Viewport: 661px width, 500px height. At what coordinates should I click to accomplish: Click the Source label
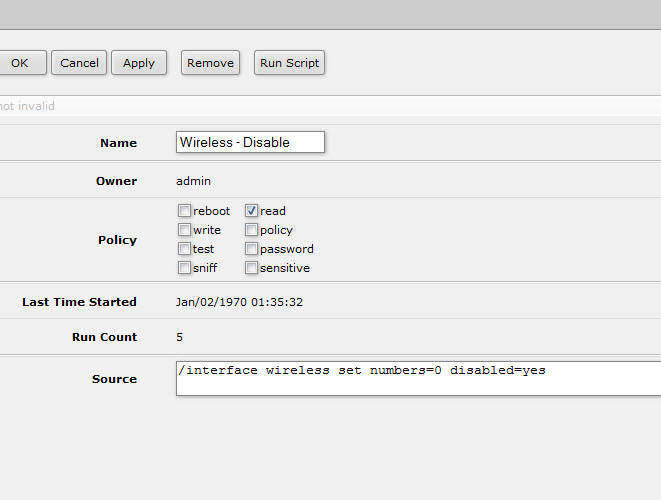click(x=114, y=379)
